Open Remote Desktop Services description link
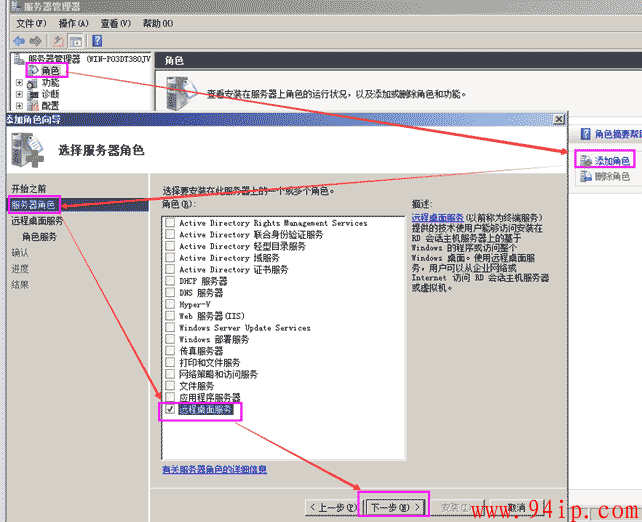The width and height of the screenshot is (642, 522). (438, 217)
